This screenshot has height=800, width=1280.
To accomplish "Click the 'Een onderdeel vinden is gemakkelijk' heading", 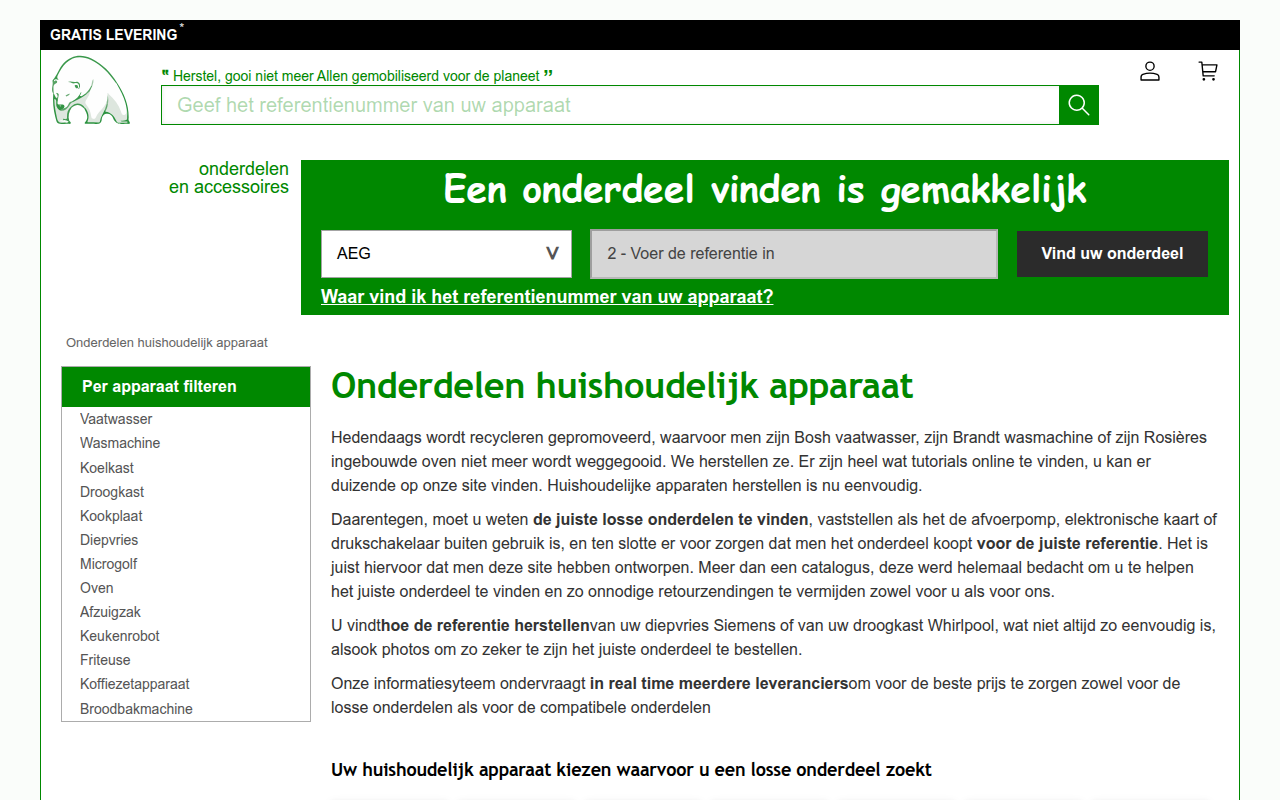I will (765, 190).
